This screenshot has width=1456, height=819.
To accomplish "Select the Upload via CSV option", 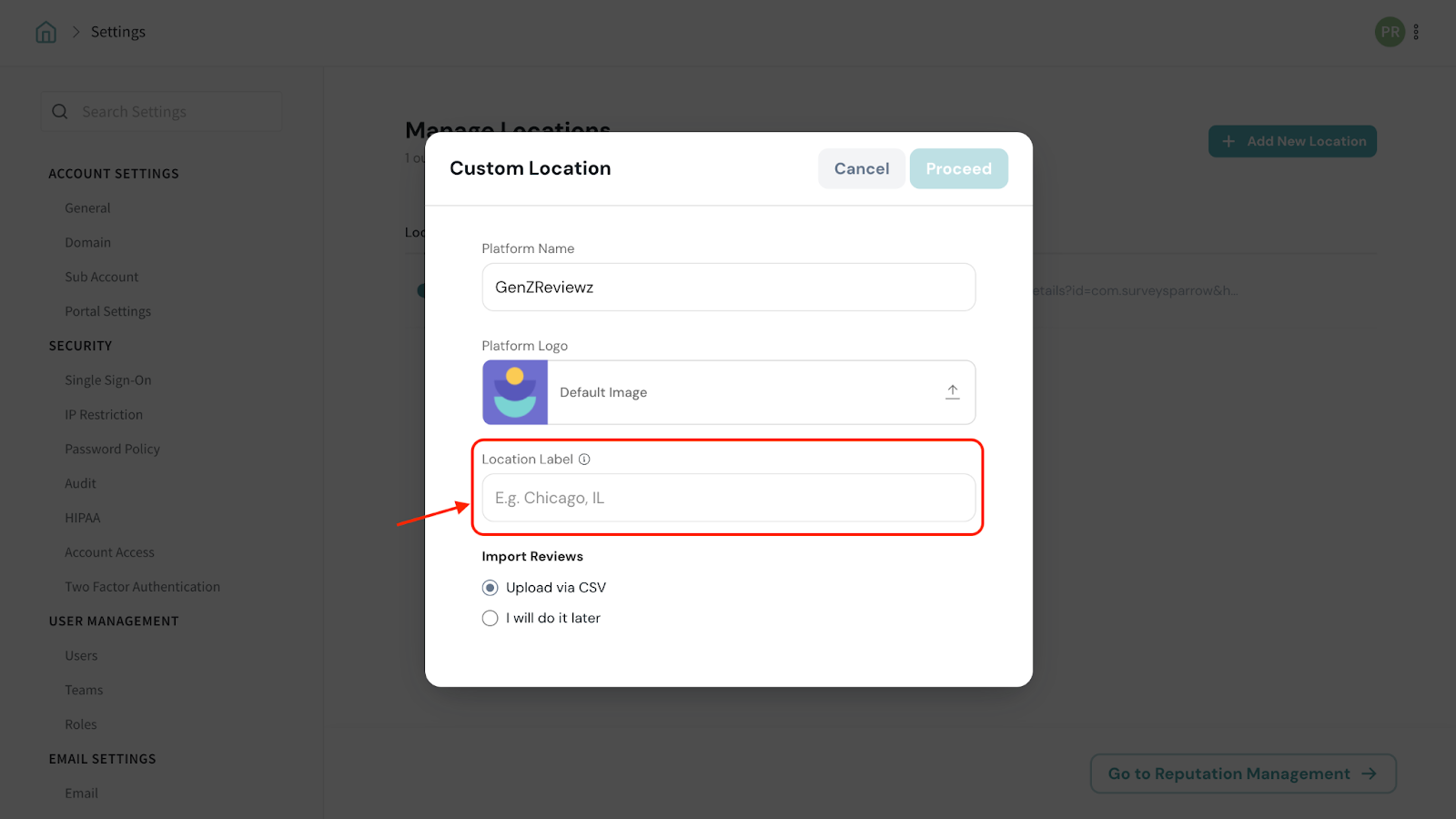I will (490, 588).
